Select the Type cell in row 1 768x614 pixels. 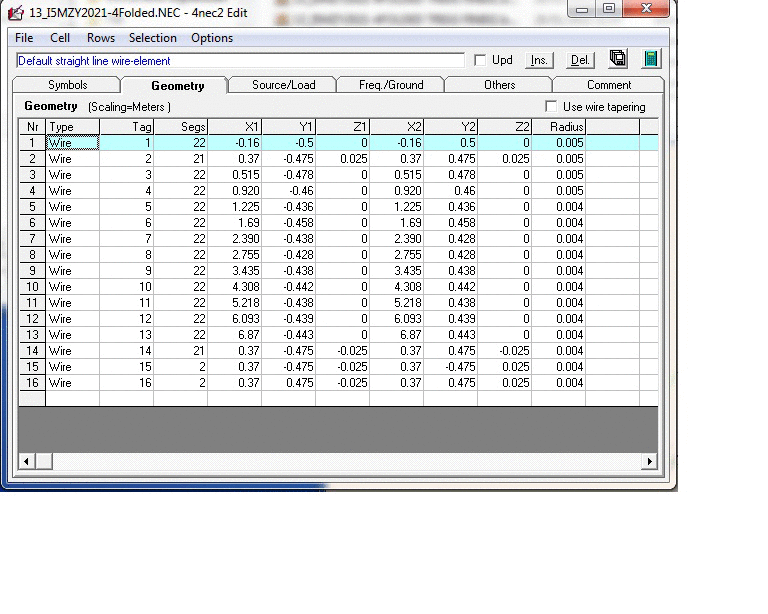(x=73, y=143)
